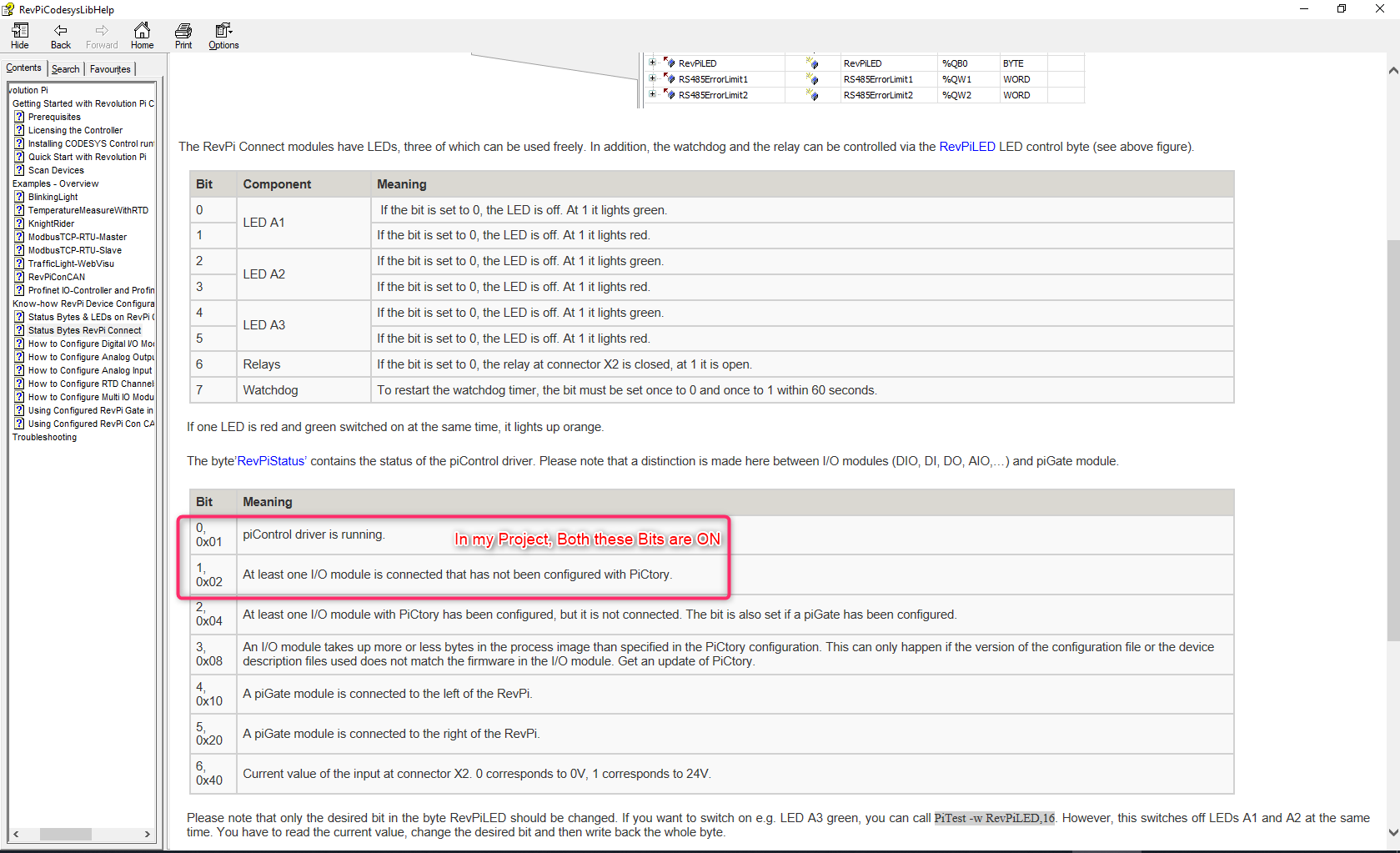Image resolution: width=1400 pixels, height=853 pixels.
Task: Click the Forward toolbar arrow
Action: click(x=102, y=36)
